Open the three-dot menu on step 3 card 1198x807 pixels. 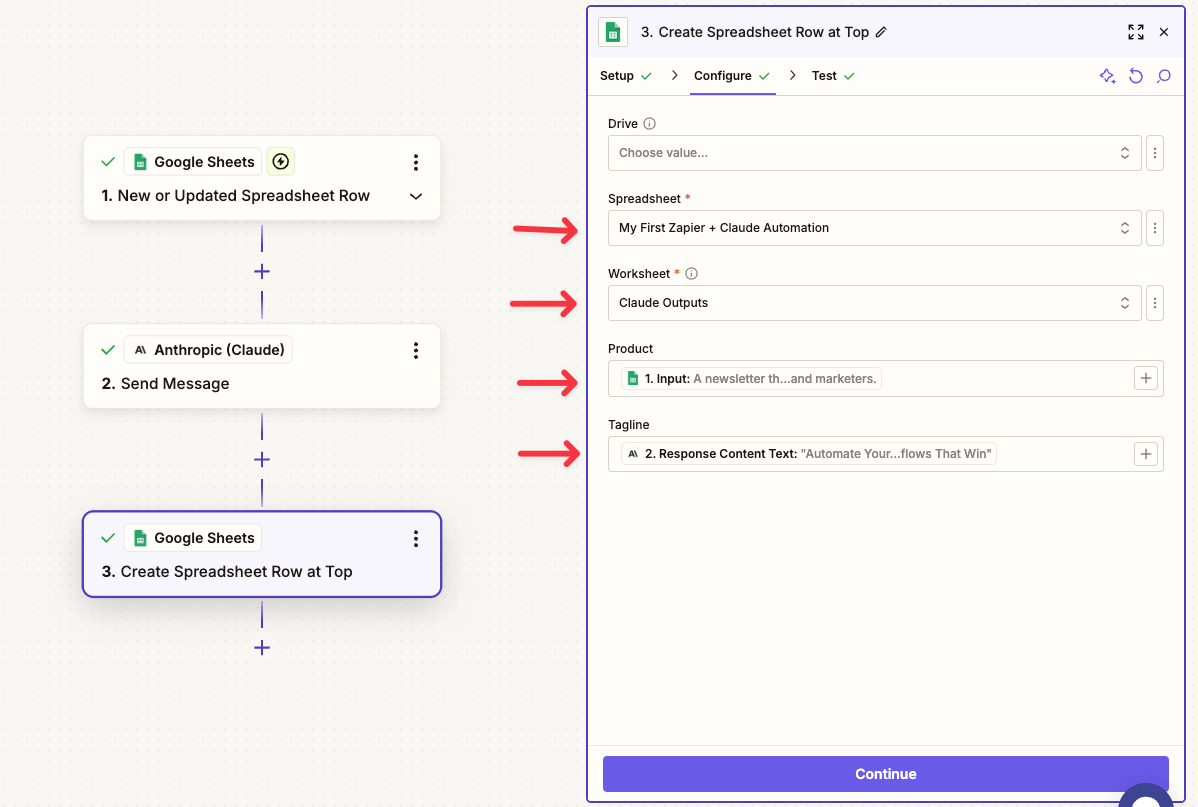416,539
